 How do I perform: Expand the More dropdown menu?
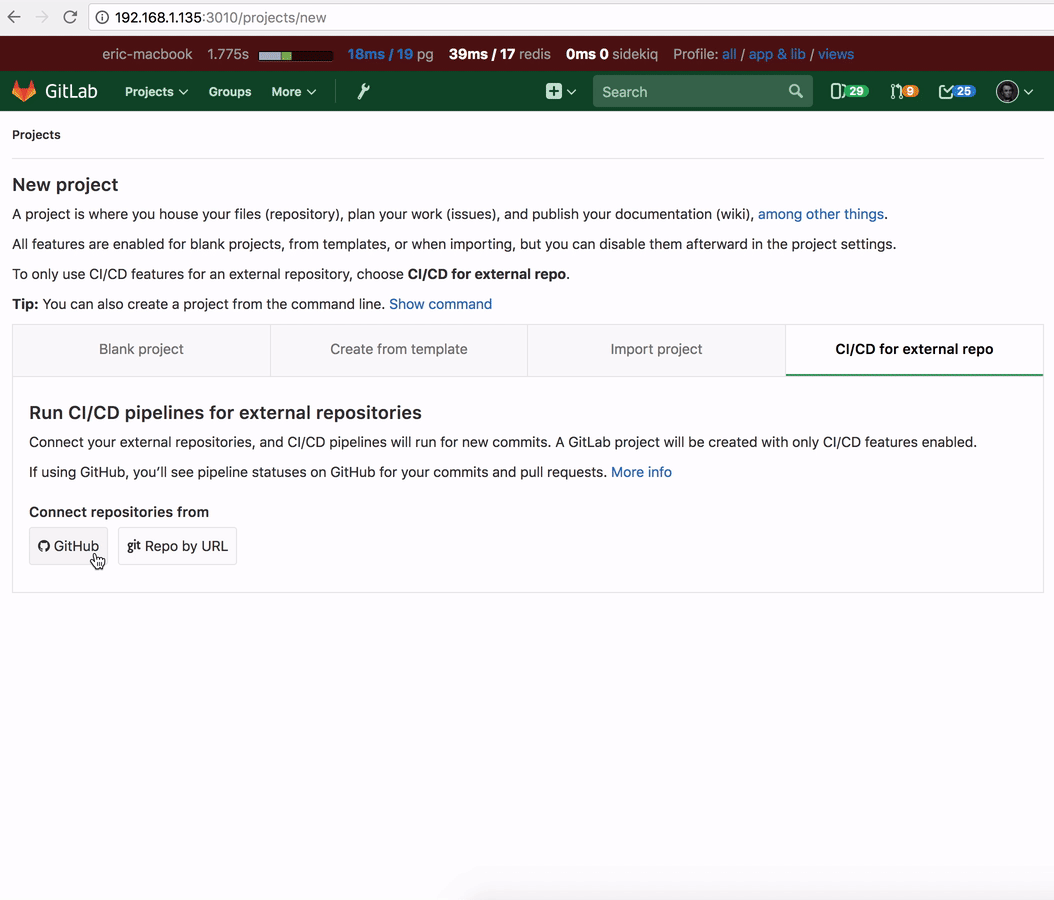pos(293,91)
